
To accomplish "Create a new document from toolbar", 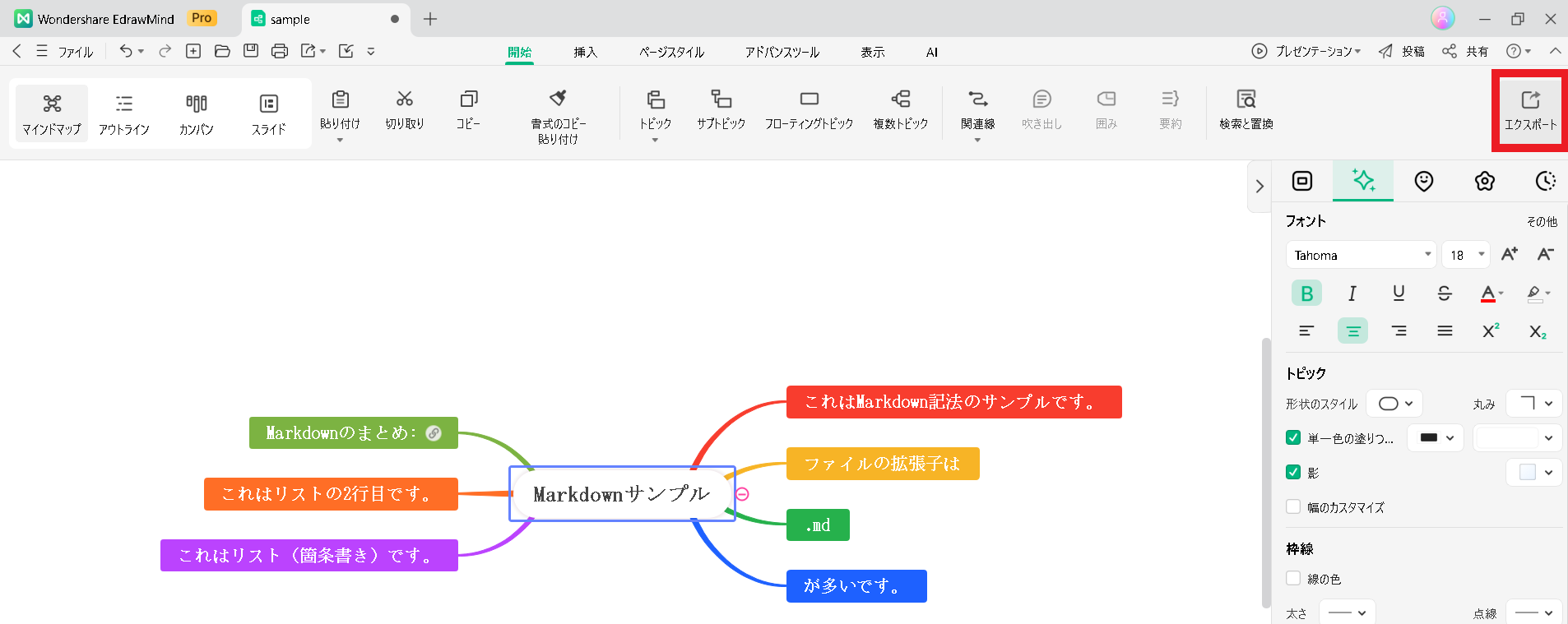I will 193,51.
